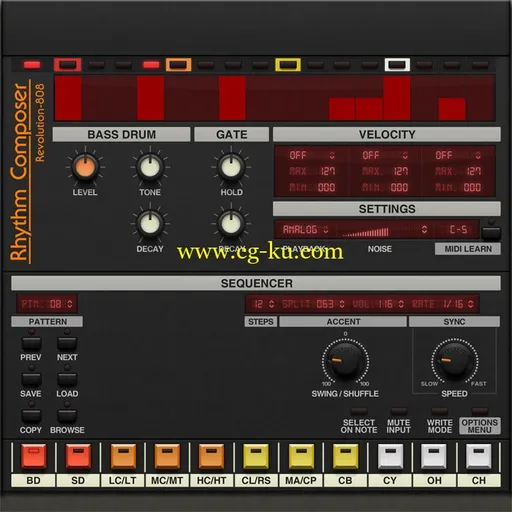Image resolution: width=512 pixels, height=512 pixels.
Task: Click the third velocity MAX 127 field
Action: 458,171
